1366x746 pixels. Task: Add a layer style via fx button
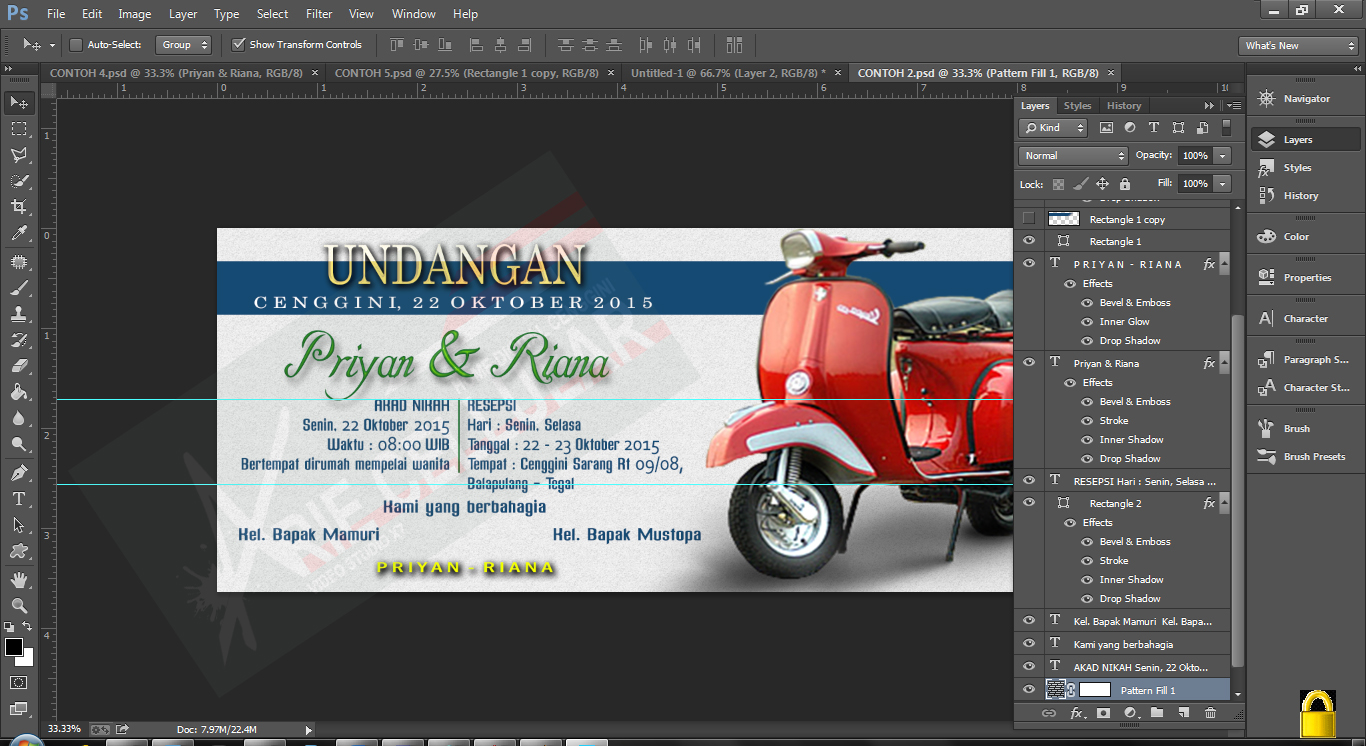(1077, 713)
